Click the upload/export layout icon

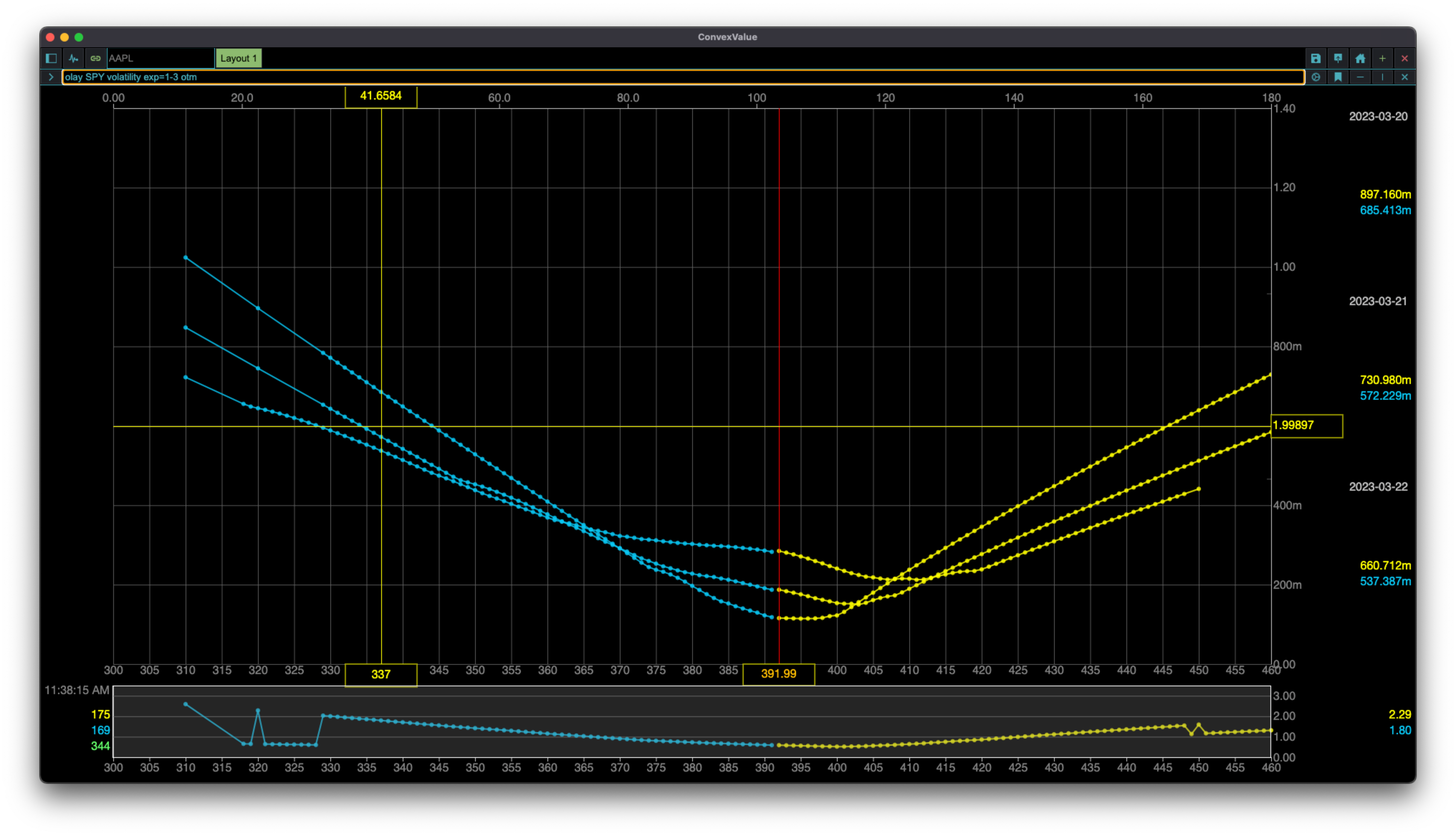(1338, 58)
